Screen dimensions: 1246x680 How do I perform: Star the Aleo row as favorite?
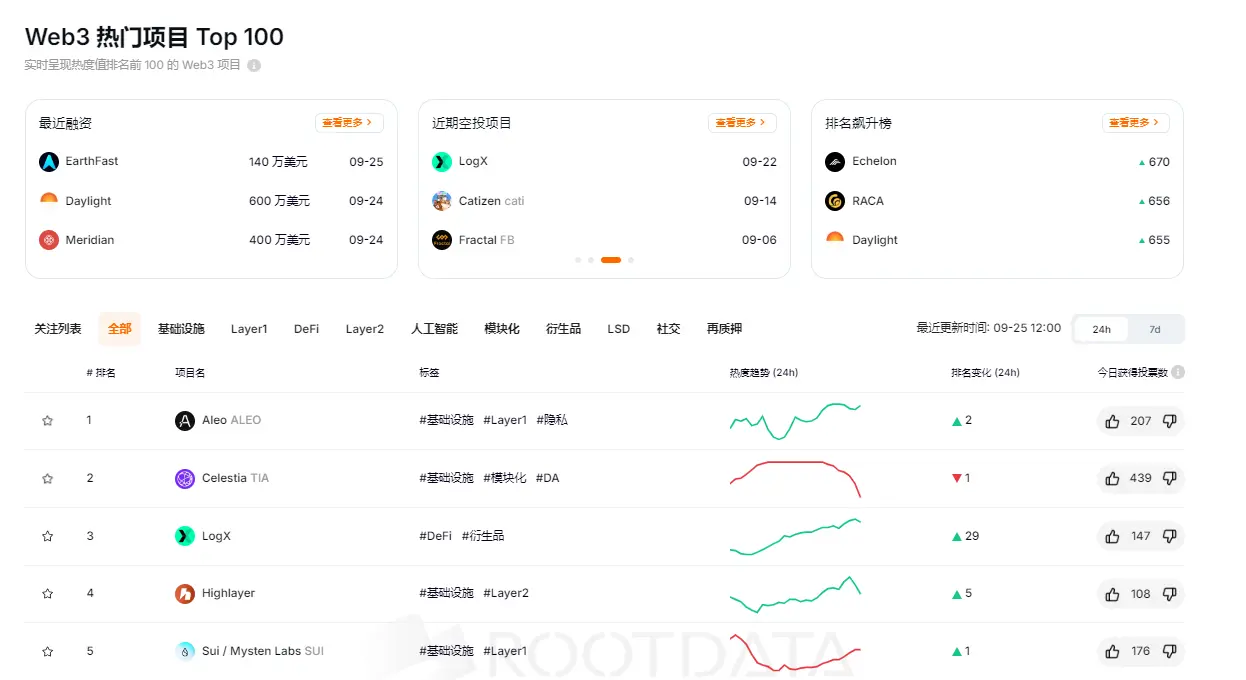[x=47, y=420]
